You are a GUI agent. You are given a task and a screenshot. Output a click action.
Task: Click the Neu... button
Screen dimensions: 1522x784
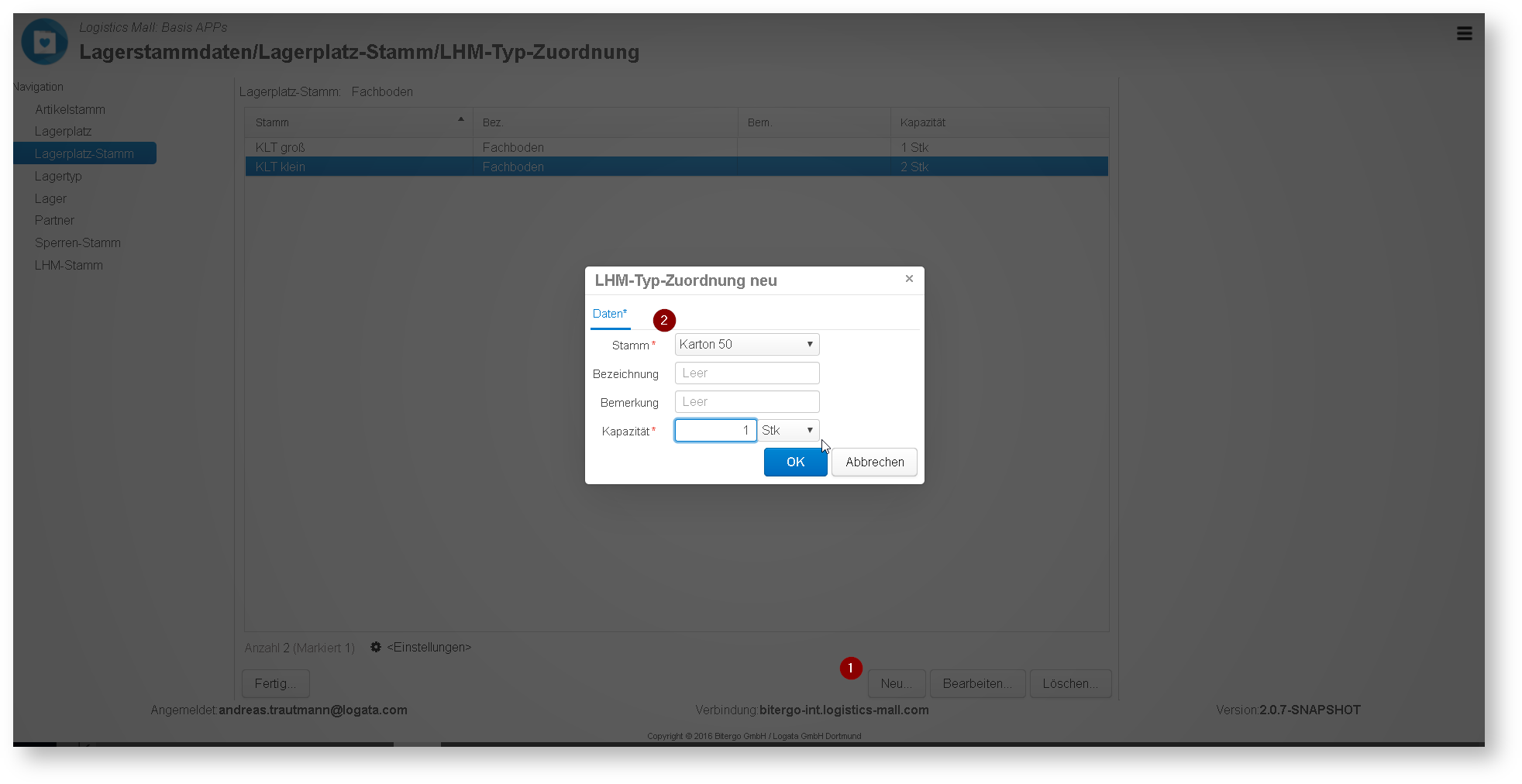[x=897, y=684]
